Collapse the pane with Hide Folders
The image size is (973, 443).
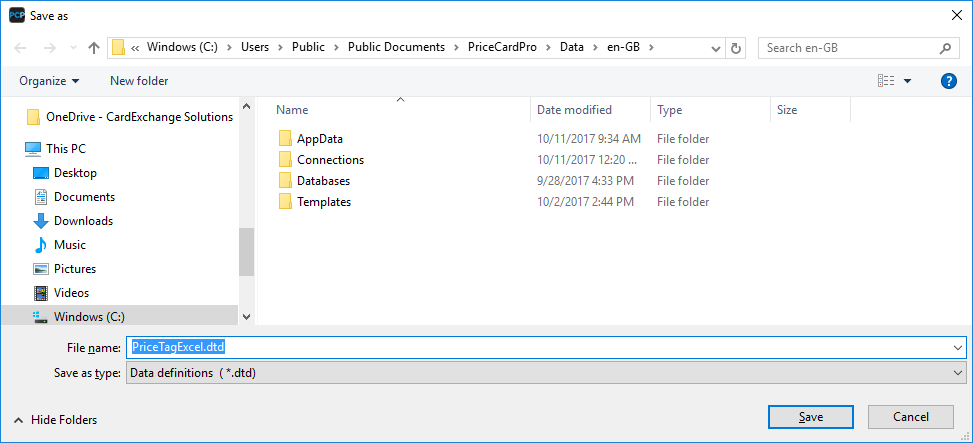tap(55, 420)
